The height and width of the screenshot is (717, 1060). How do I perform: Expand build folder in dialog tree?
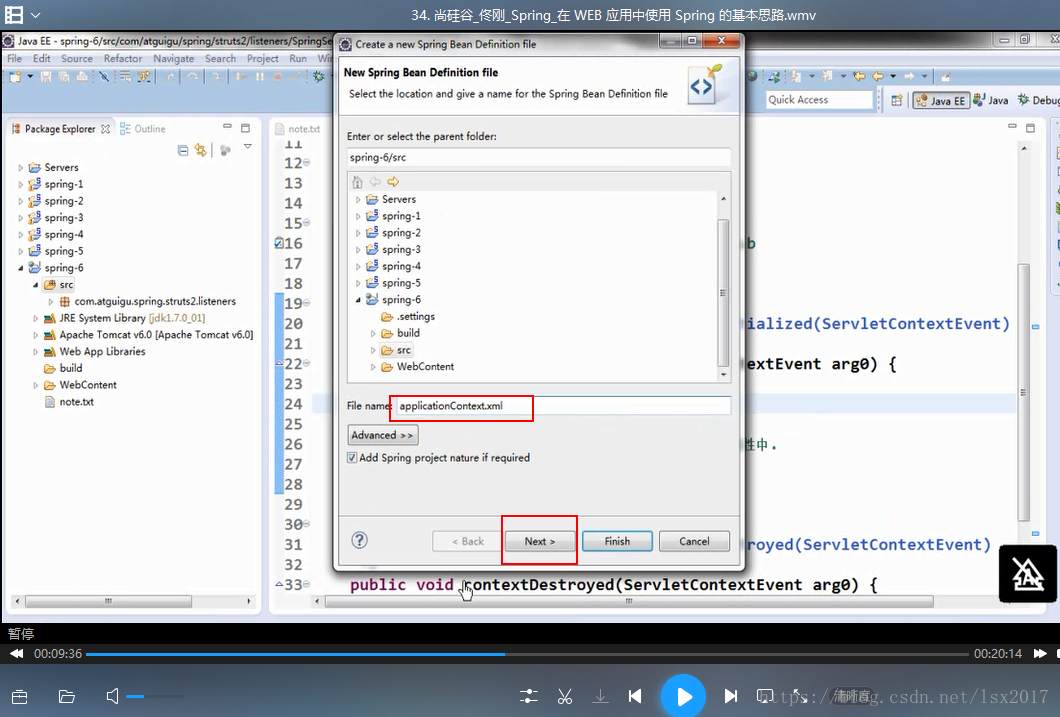373,333
